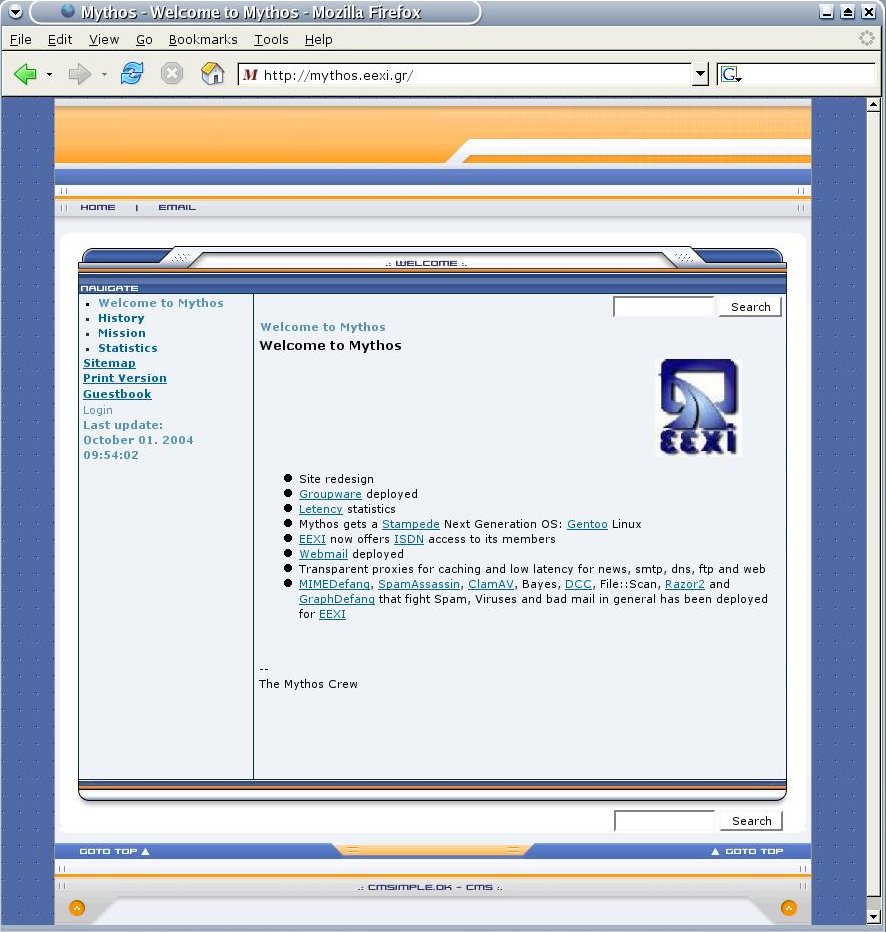Click the scrollbar down arrow
Viewport: 886px width, 932px height.
coord(873,917)
